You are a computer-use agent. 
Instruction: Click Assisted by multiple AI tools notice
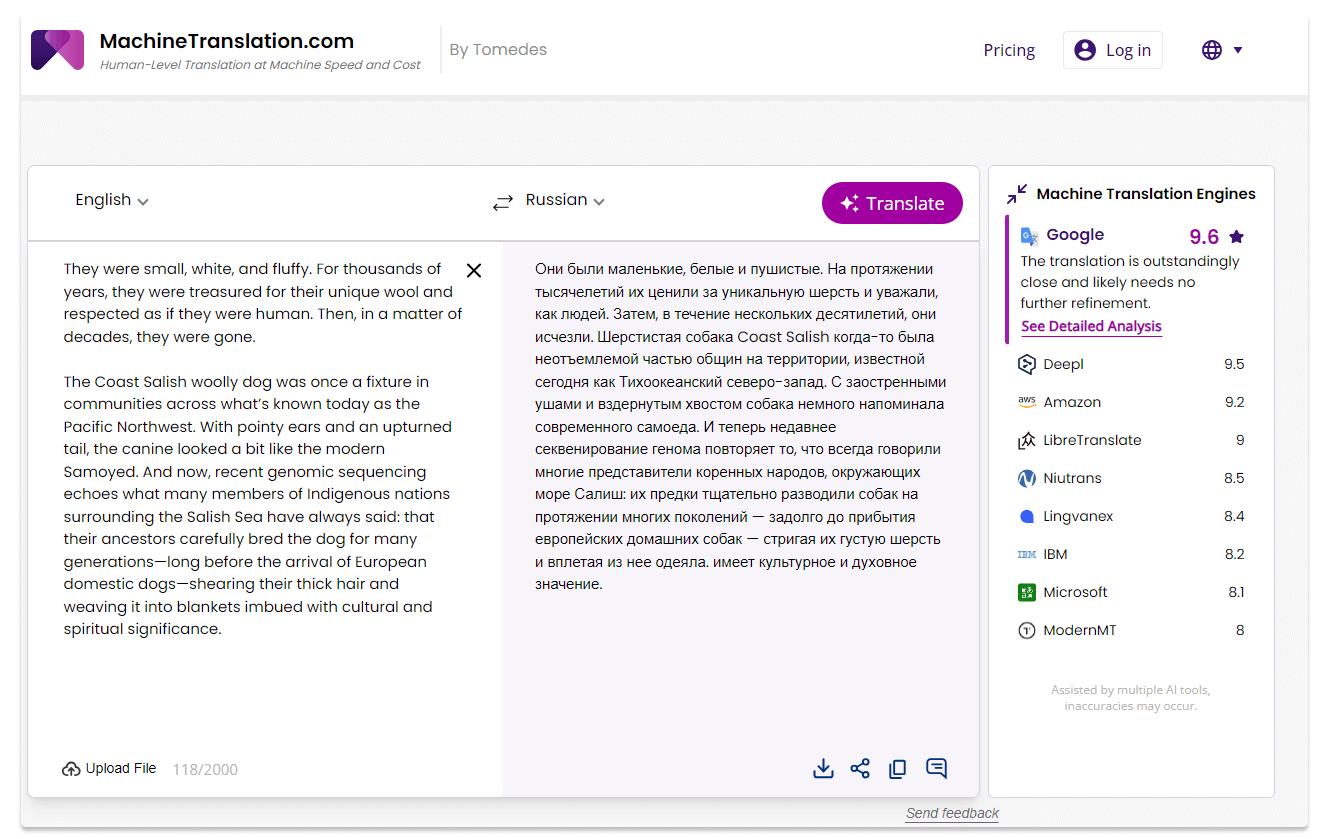[1130, 698]
